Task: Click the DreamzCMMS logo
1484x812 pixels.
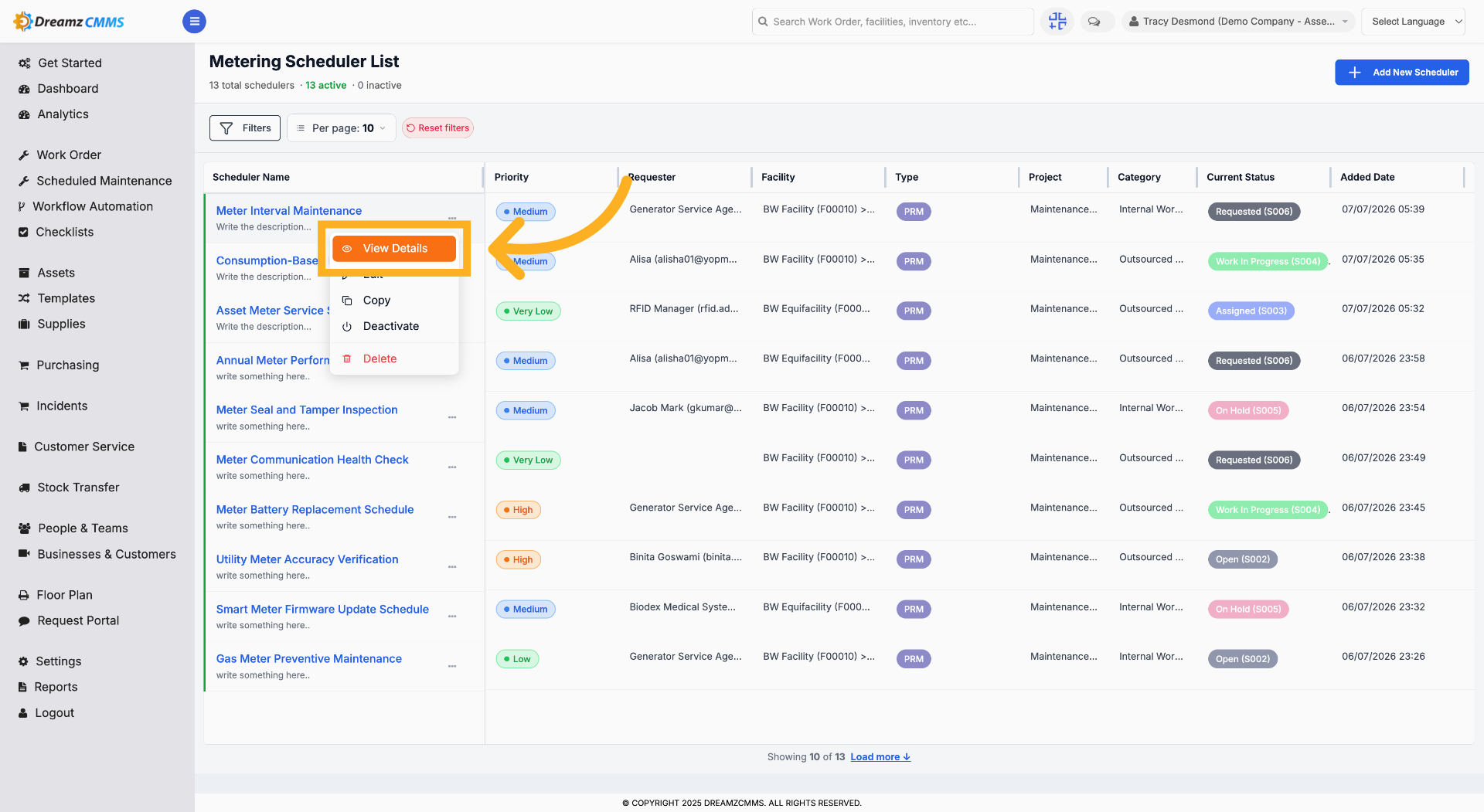Action: [69, 22]
